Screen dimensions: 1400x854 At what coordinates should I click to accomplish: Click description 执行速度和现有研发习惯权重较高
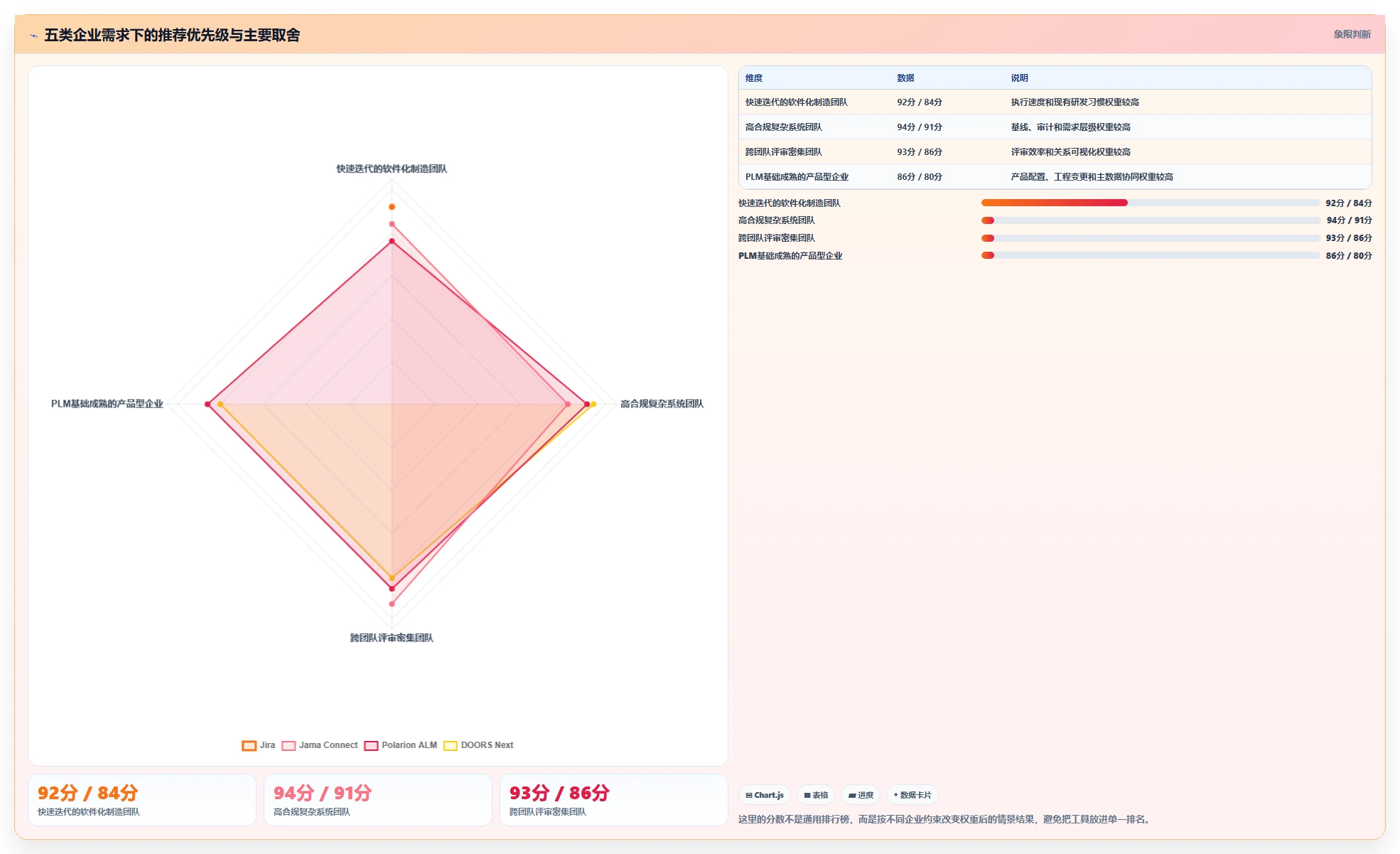(1075, 102)
